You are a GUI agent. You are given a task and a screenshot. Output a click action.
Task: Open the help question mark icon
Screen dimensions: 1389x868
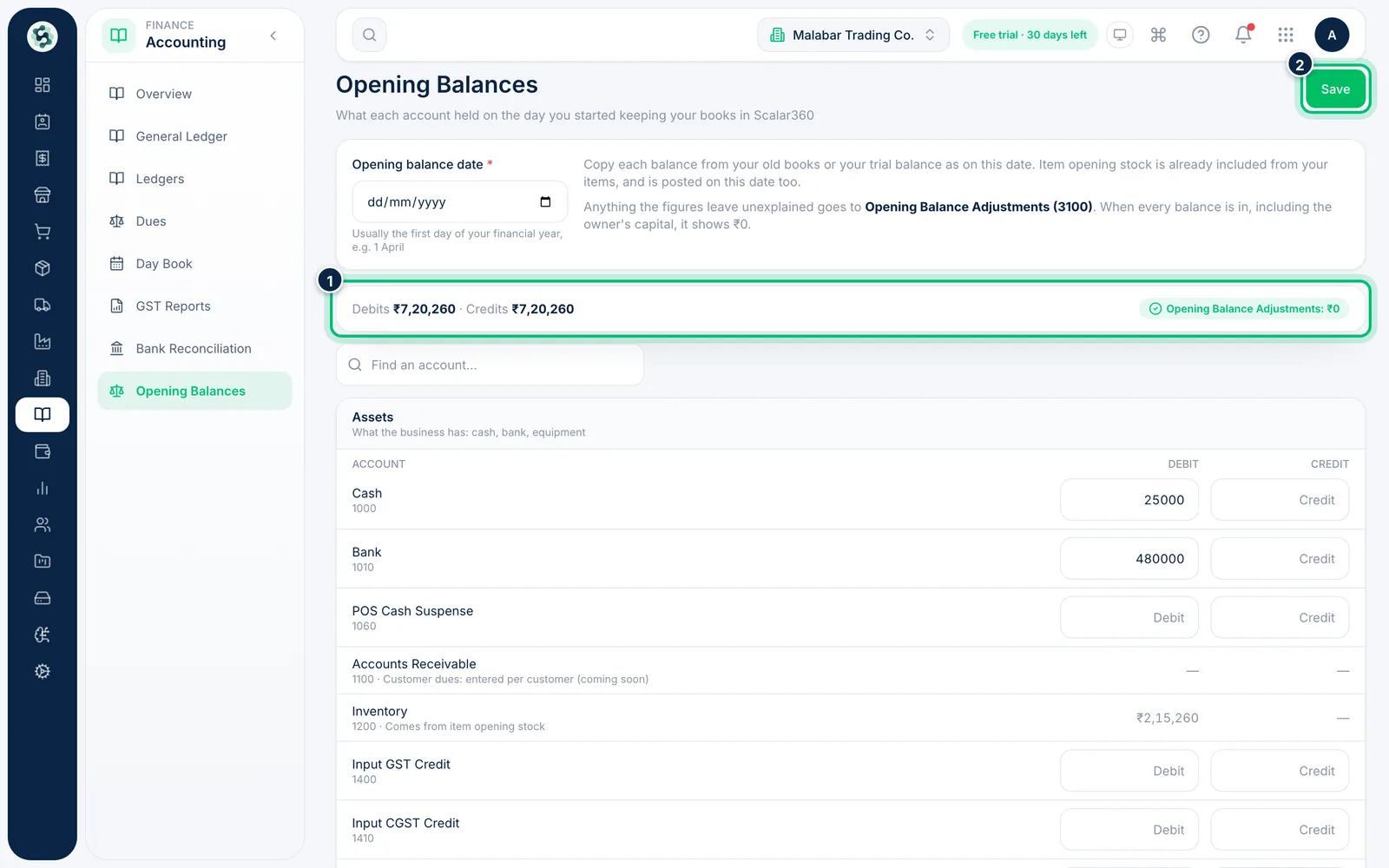pyautogui.click(x=1201, y=35)
